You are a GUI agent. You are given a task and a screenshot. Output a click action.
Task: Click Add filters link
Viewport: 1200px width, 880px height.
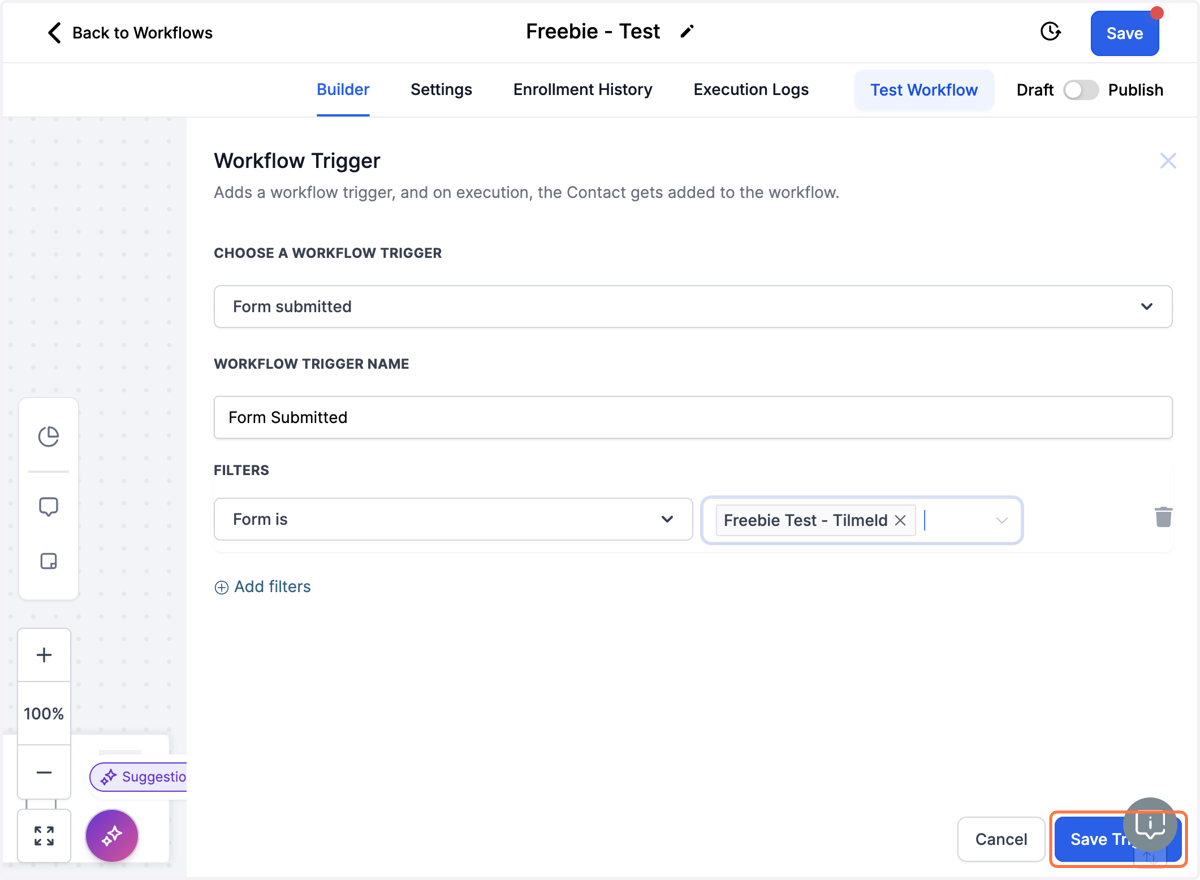[x=262, y=587]
